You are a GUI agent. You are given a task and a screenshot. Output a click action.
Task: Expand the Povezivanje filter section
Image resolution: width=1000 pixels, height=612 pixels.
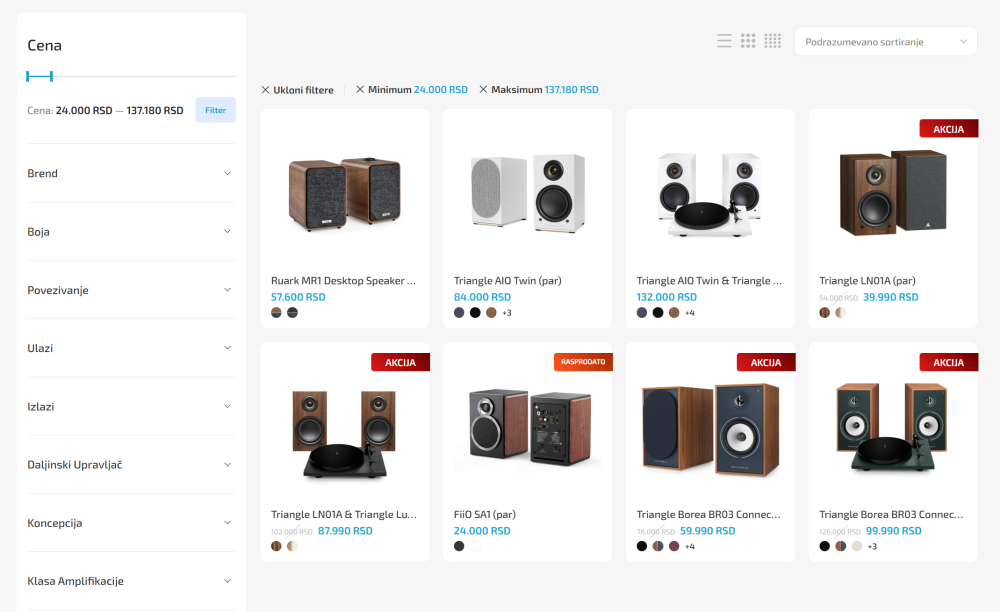pos(131,290)
